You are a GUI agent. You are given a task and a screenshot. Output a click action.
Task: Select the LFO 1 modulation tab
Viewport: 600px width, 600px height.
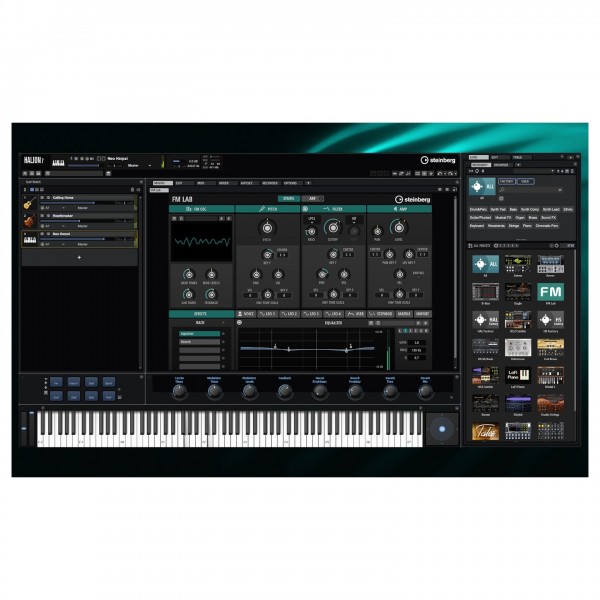(267, 314)
